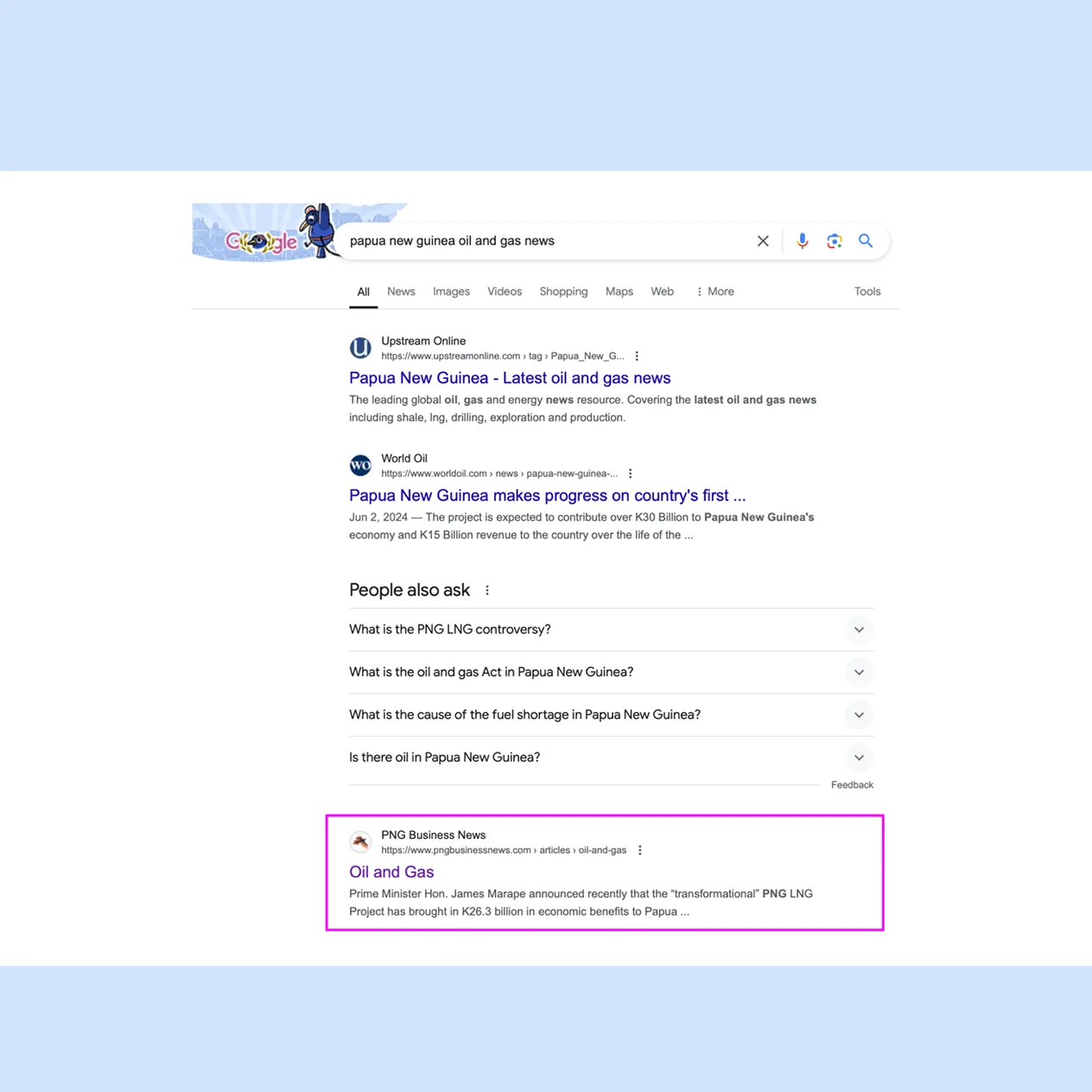Screen dimensions: 1092x1092
Task: Click the worldoil.com URL breadcrumb
Action: pyautogui.click(x=499, y=473)
